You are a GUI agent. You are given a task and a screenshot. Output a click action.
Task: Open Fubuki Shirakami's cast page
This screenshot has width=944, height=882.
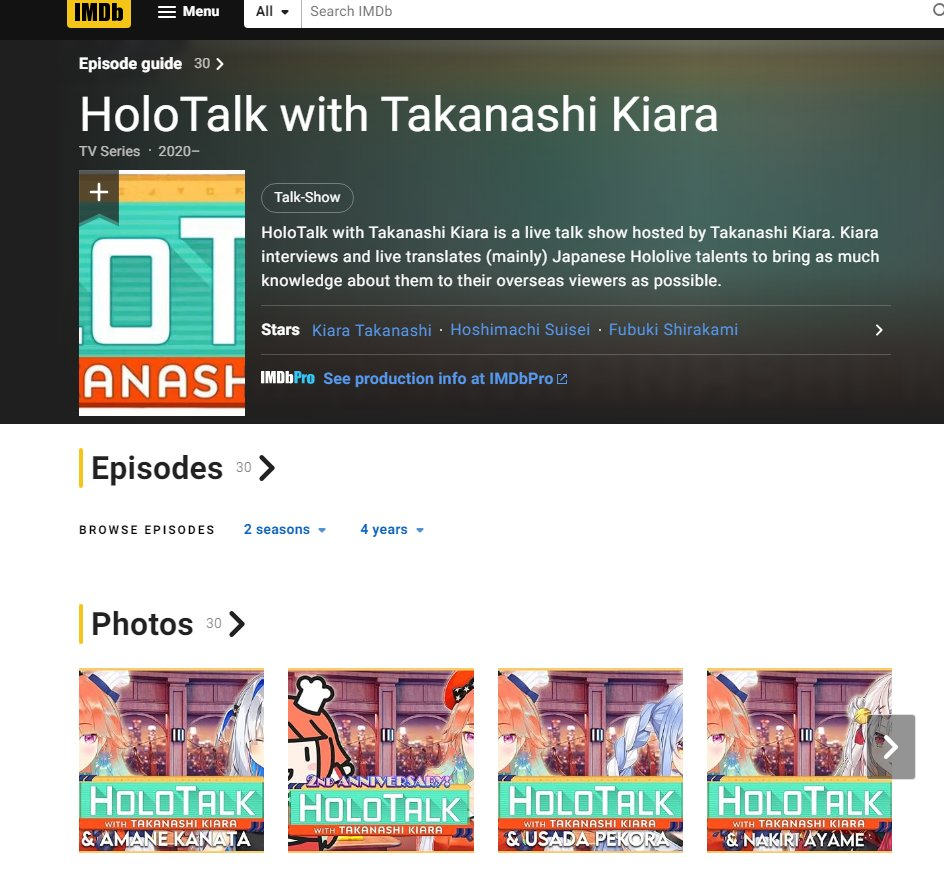click(x=673, y=330)
